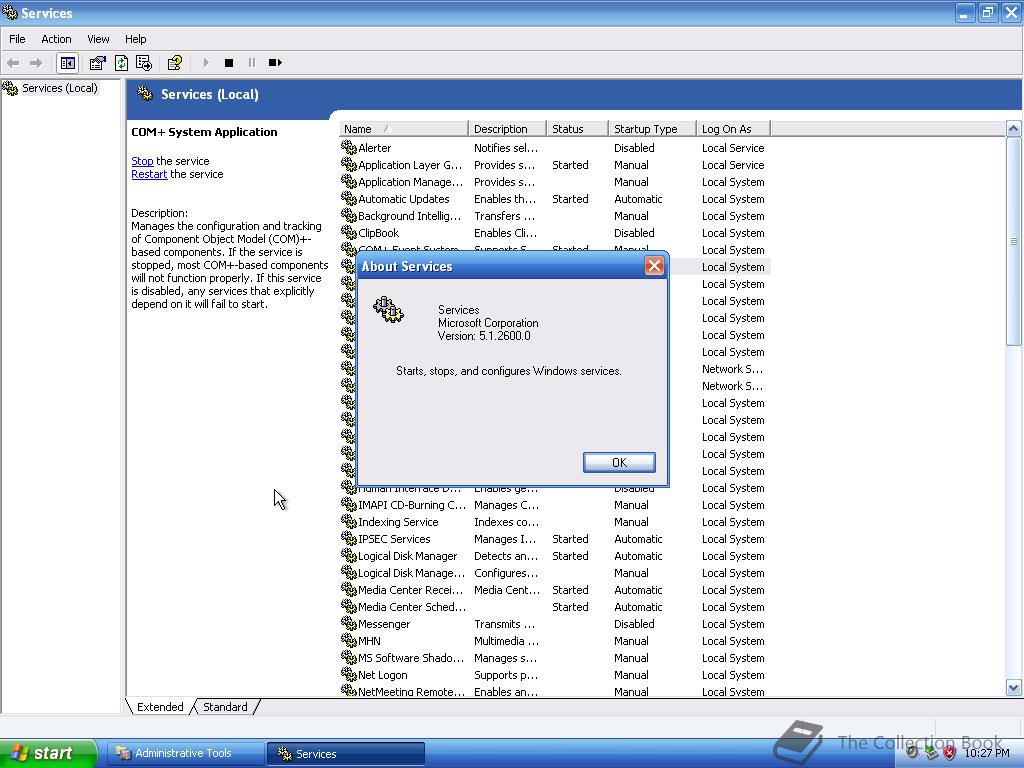Close the About Services dialog
Screen dimensions: 1024x768
click(654, 266)
